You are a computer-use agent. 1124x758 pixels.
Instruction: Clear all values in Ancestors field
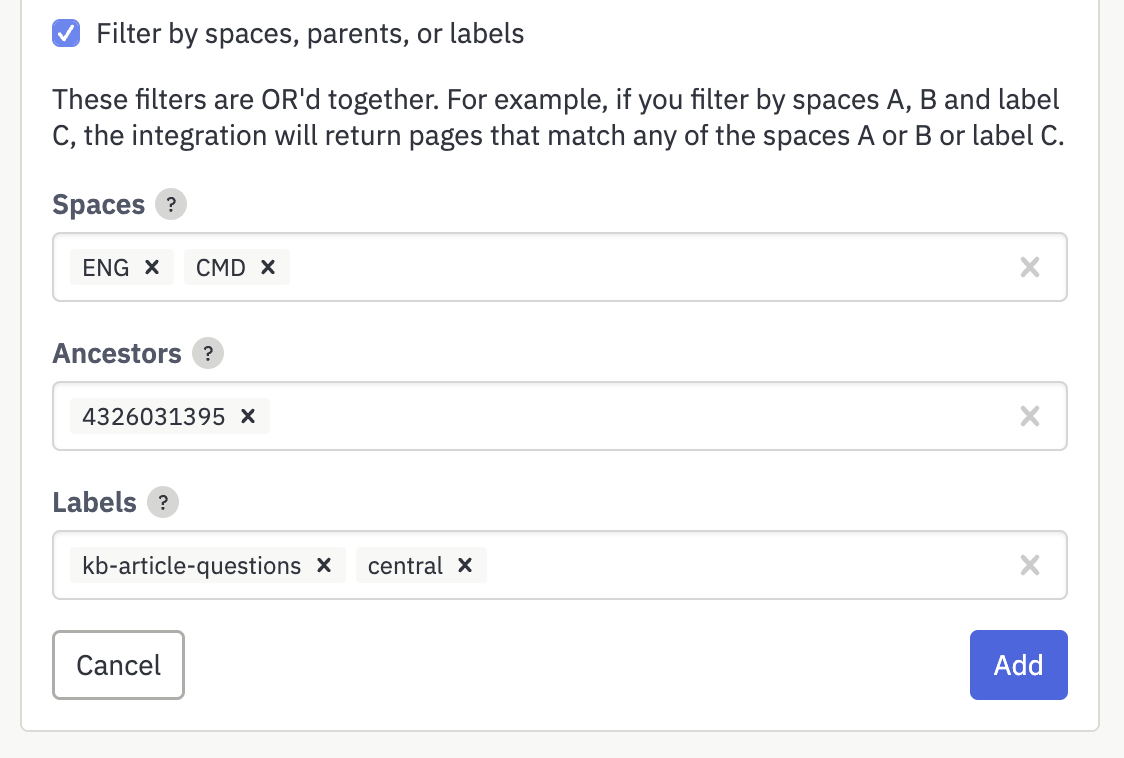pyautogui.click(x=1029, y=416)
